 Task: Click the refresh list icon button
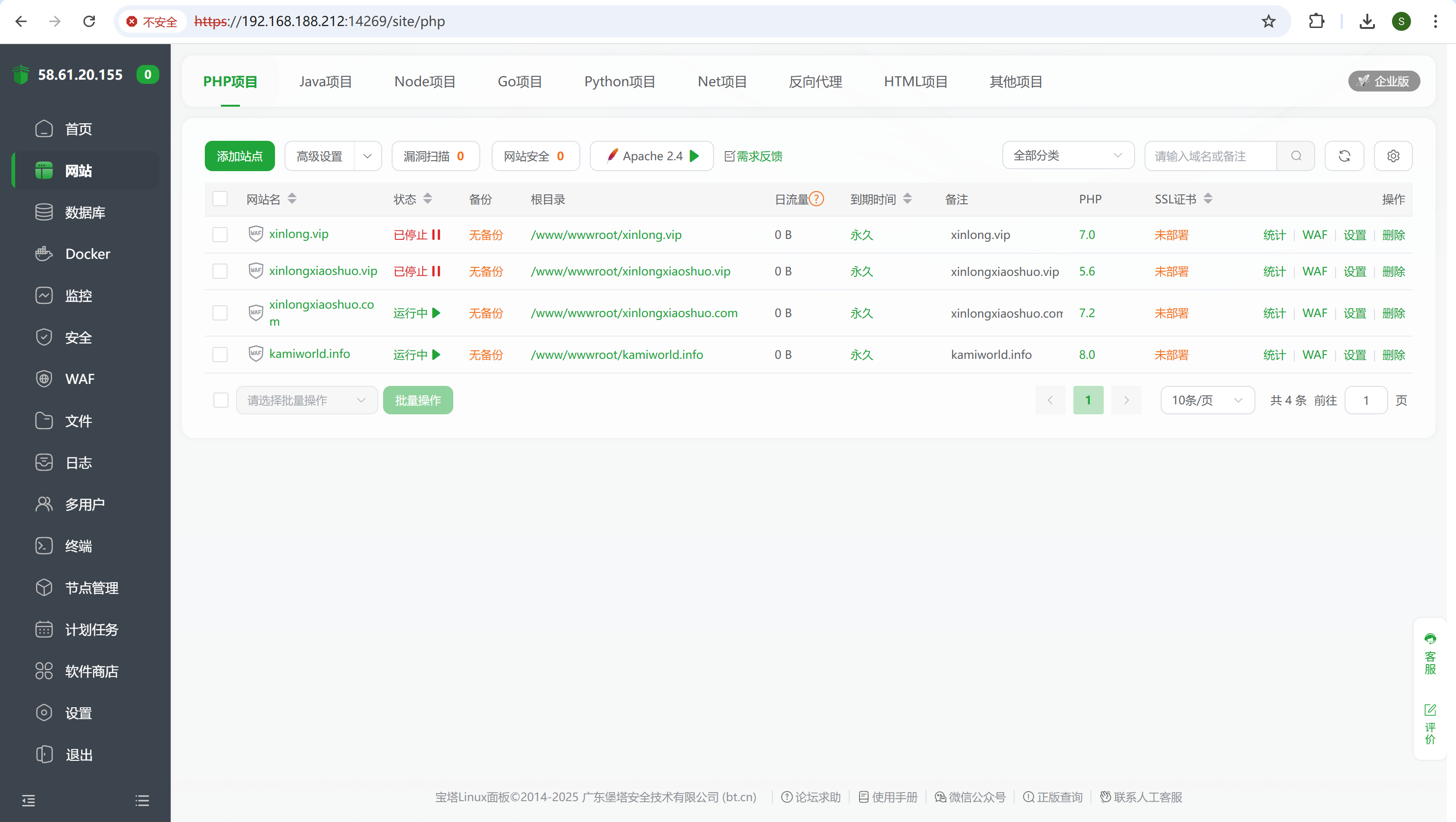(1344, 156)
